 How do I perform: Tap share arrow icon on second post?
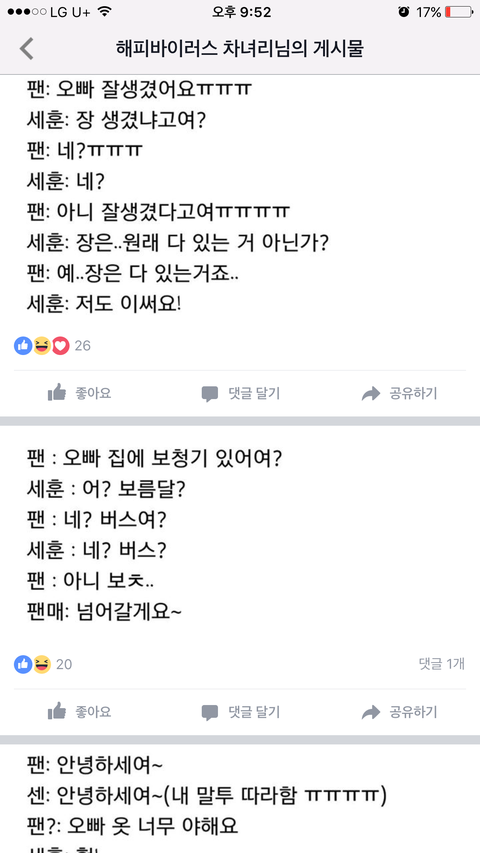(x=371, y=712)
